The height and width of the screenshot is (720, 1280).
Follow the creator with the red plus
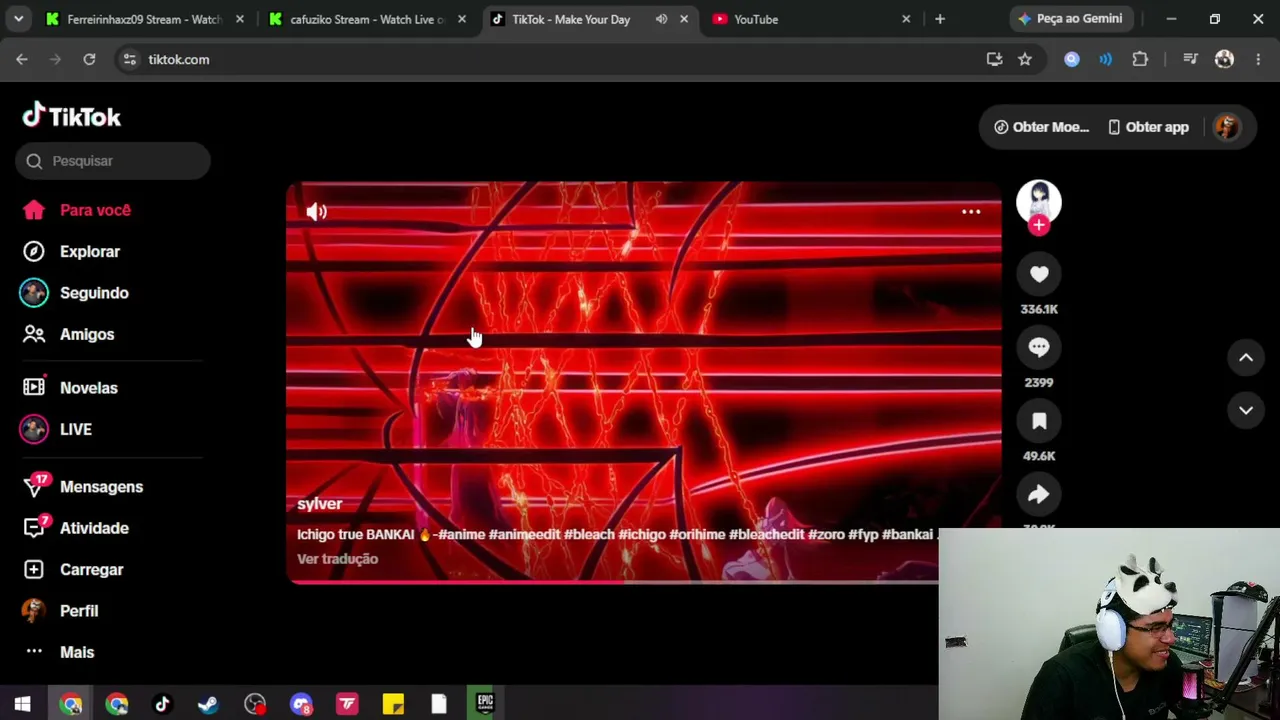(x=1039, y=225)
